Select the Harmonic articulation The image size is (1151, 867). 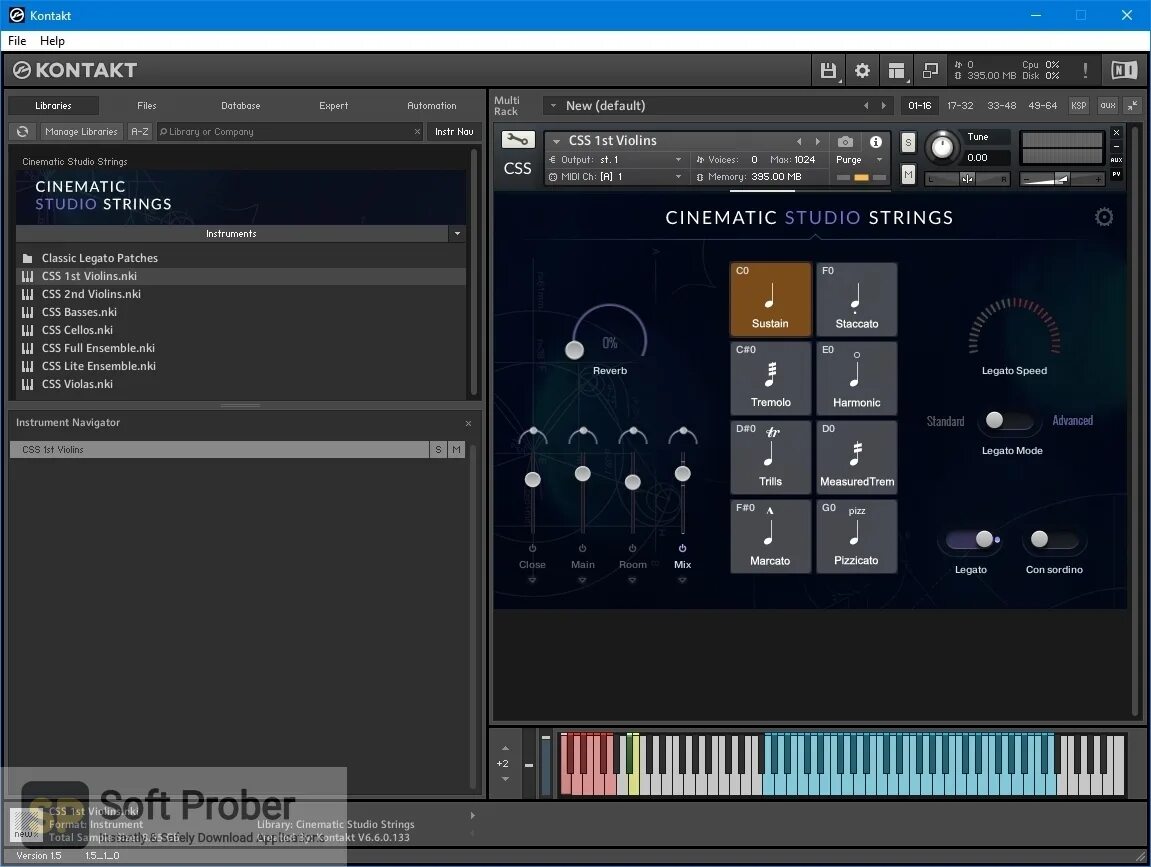[857, 377]
